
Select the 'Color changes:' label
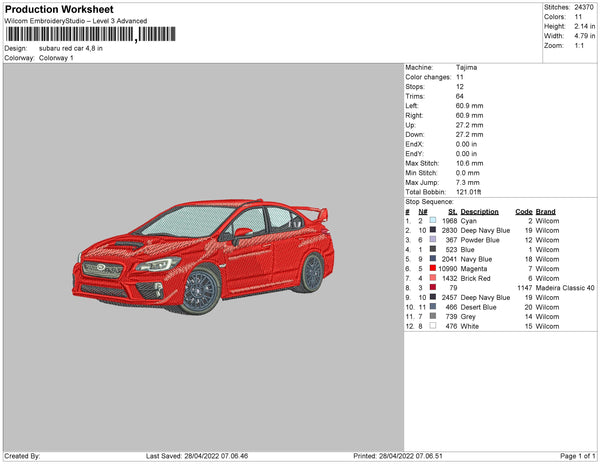tap(429, 77)
